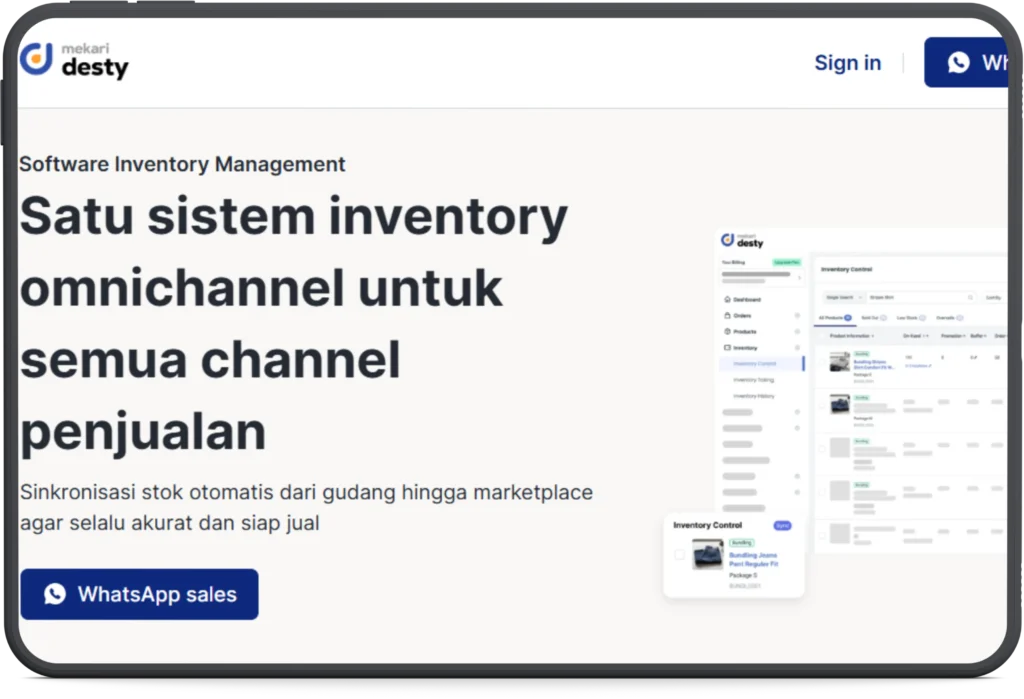The width and height of the screenshot is (1024, 699).
Task: Click the Mekari Desty logo in the header
Action: pyautogui.click(x=74, y=60)
